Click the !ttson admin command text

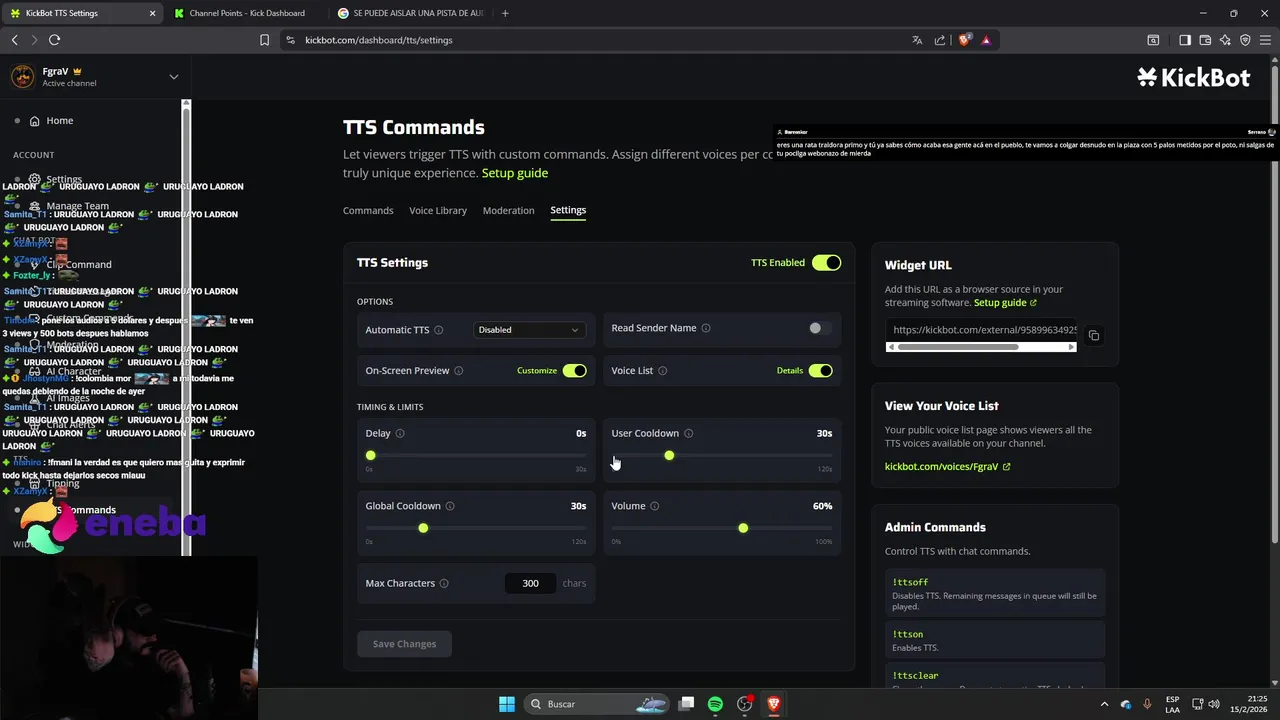point(907,634)
